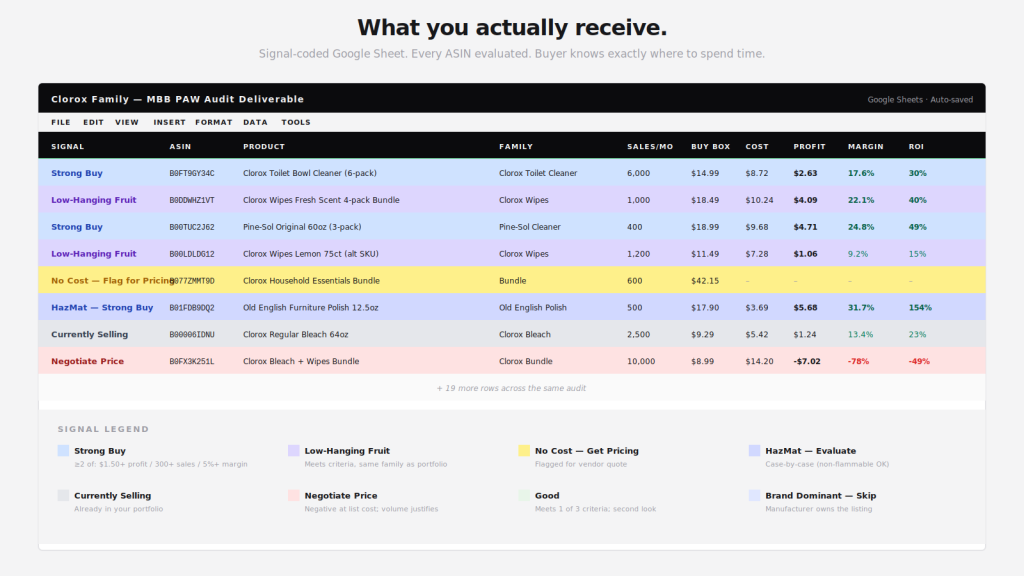Select ASIN B00TUC2J62 cell
The image size is (1024, 576).
coord(192,227)
